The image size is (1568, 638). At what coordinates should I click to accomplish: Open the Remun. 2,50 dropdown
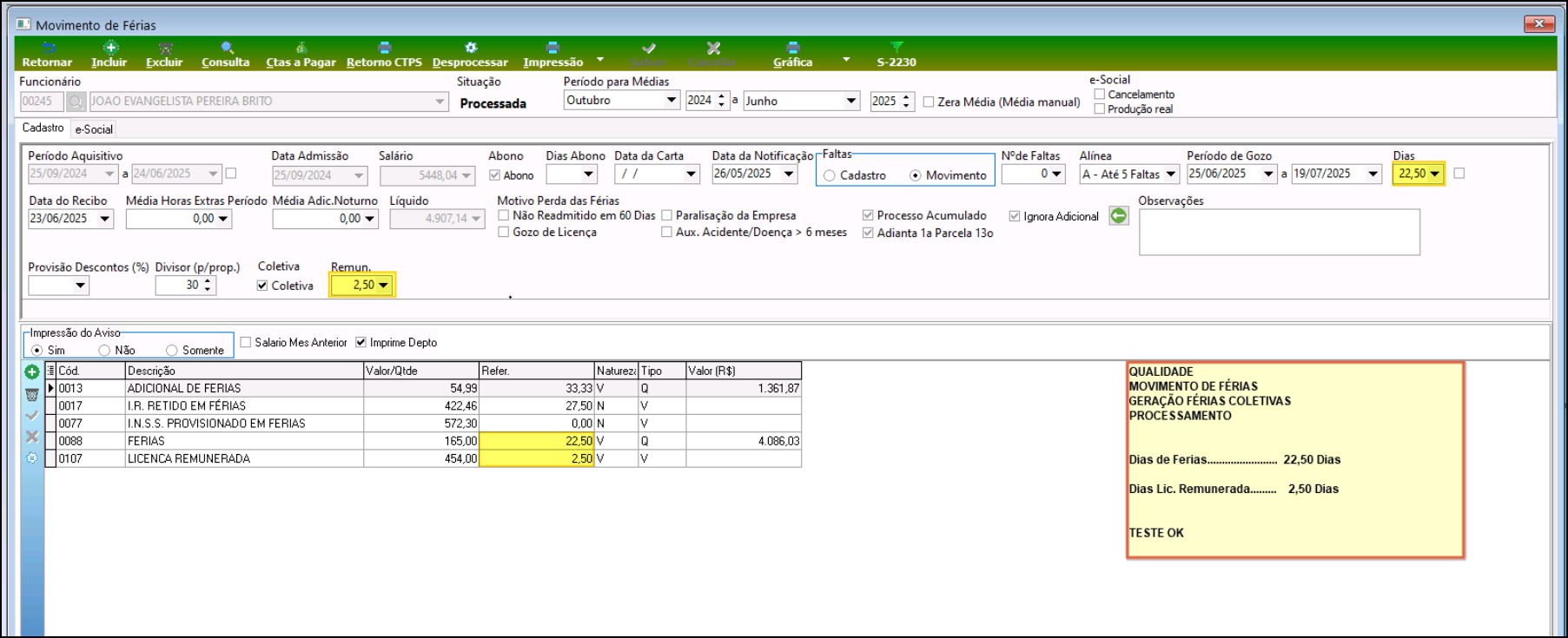pos(384,285)
